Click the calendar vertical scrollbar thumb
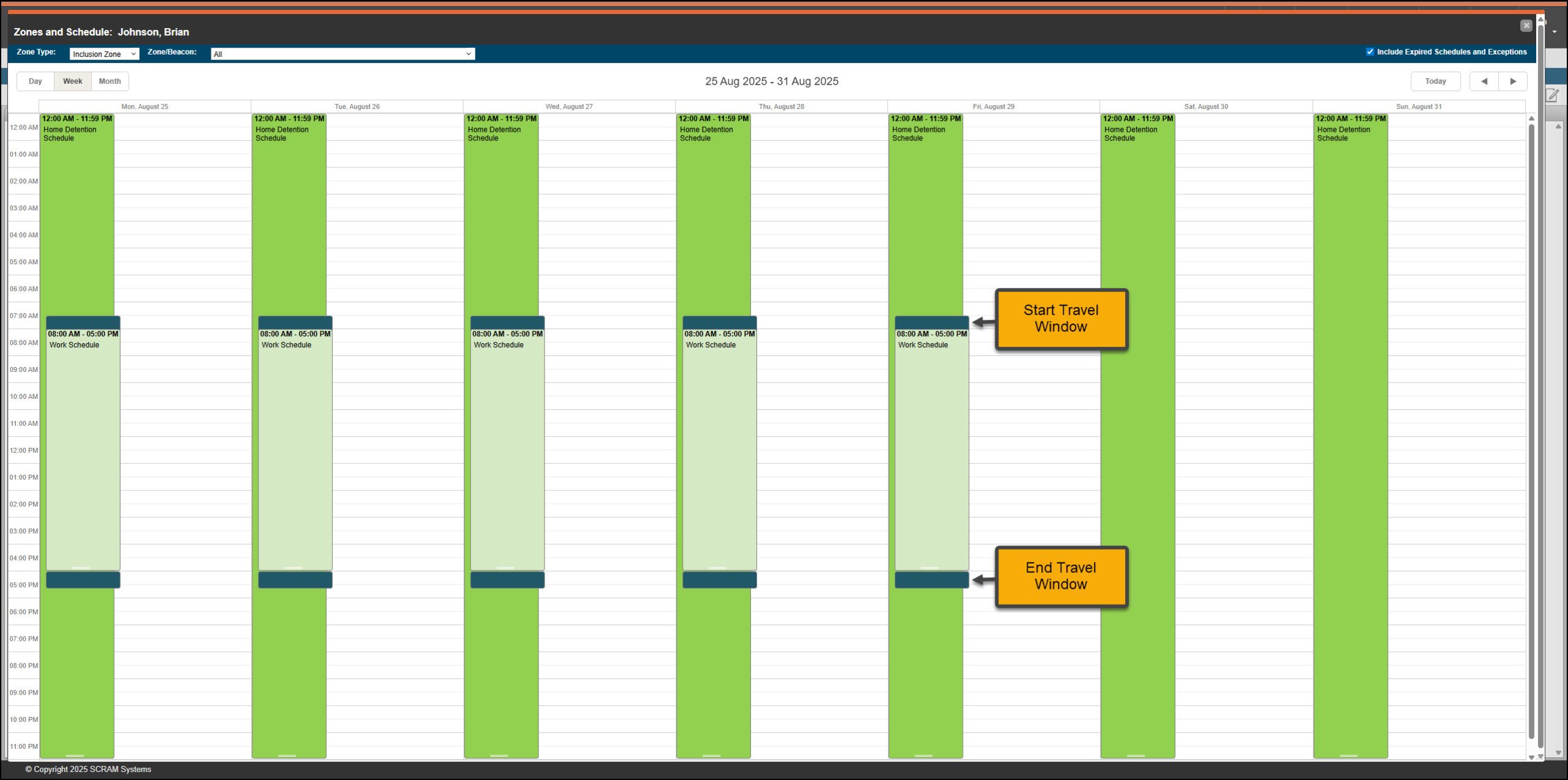 1531,429
